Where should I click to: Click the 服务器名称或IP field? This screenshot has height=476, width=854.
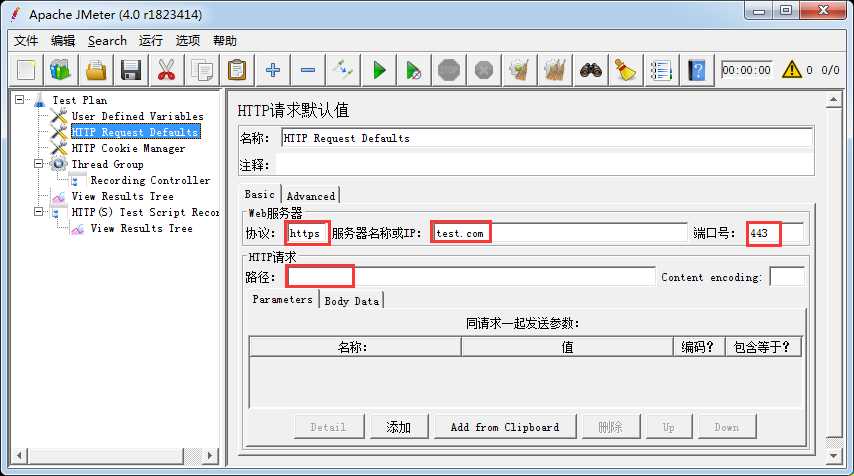click(559, 233)
